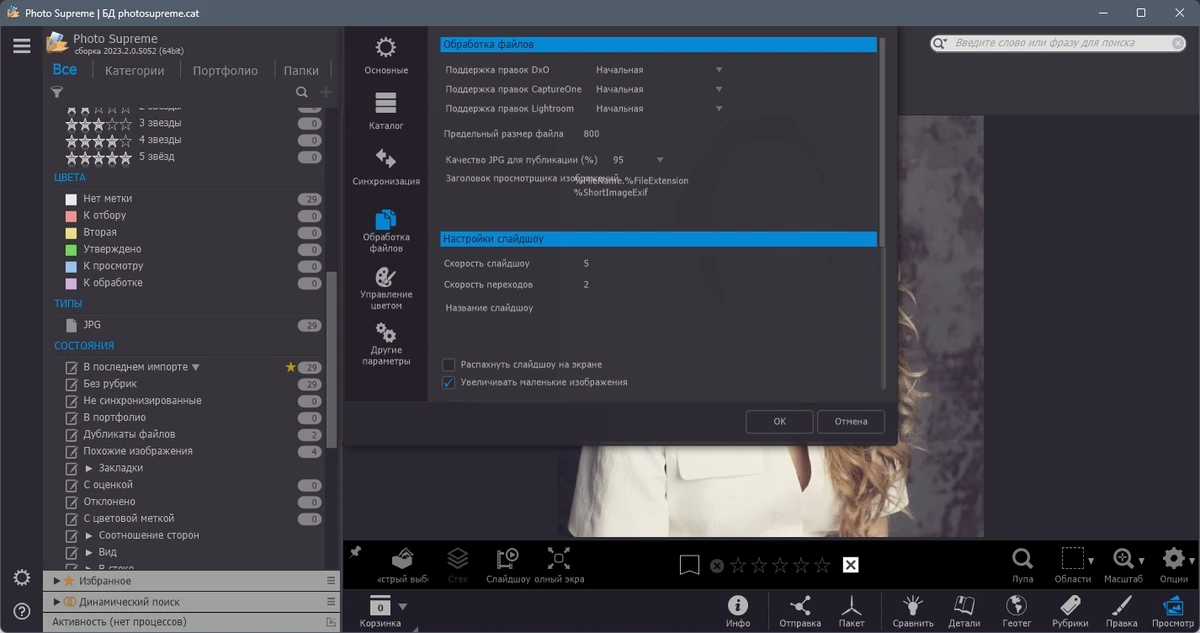Open the Лупа magnifier tool
Viewport: 1200px width, 633px height.
click(1022, 566)
